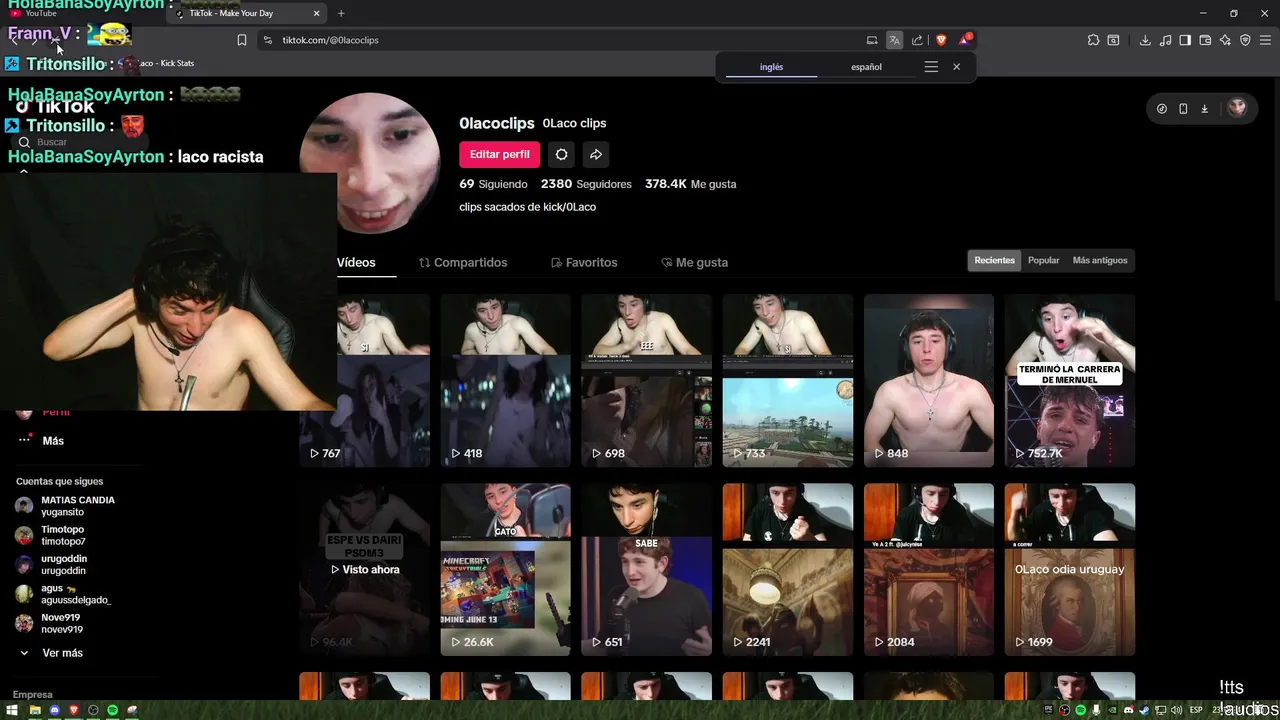Bookmark this page with bookmark icon
Screen dimensions: 1280x720
point(242,40)
